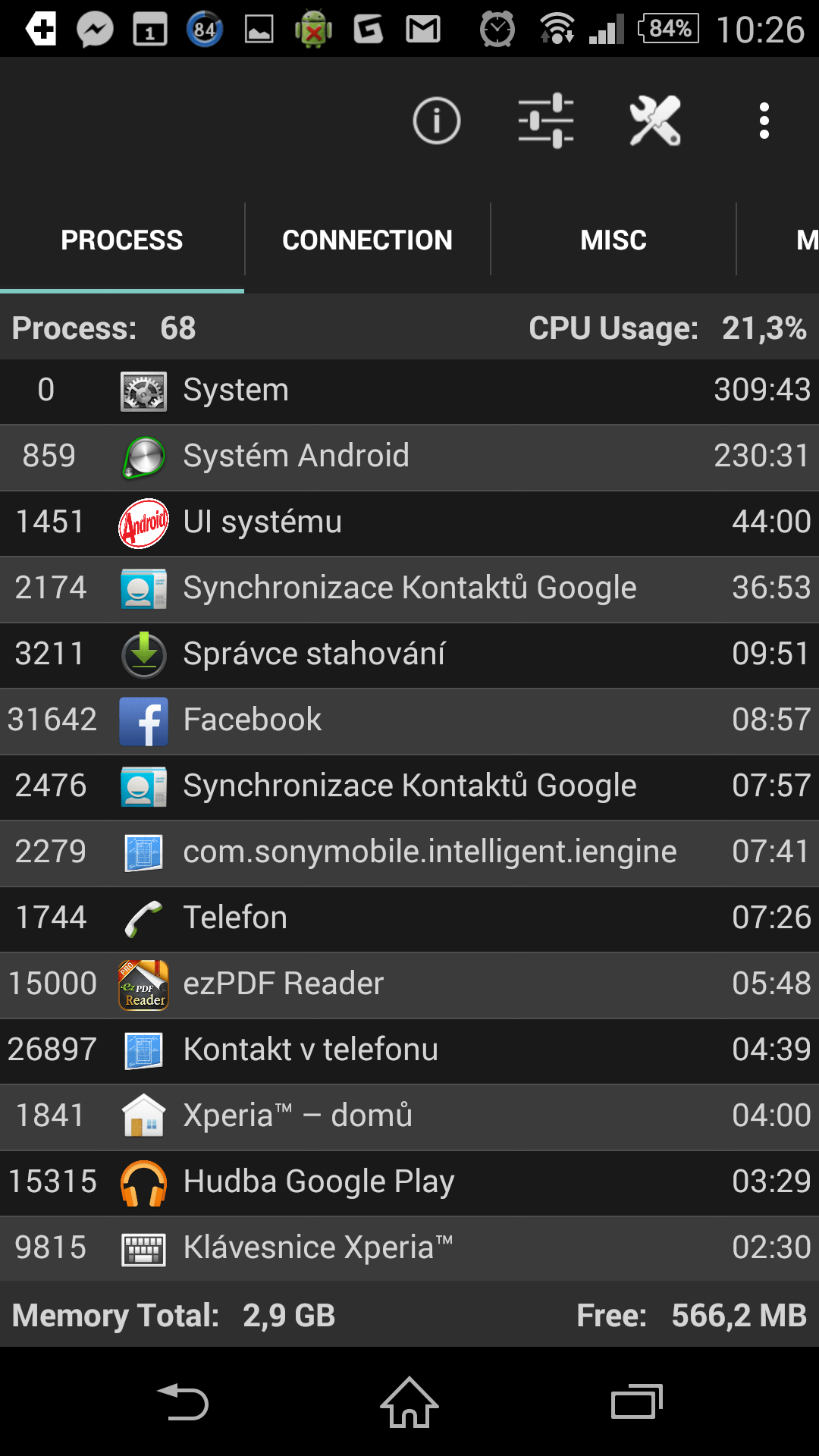Tap the Android home navigation button

coord(409,1402)
